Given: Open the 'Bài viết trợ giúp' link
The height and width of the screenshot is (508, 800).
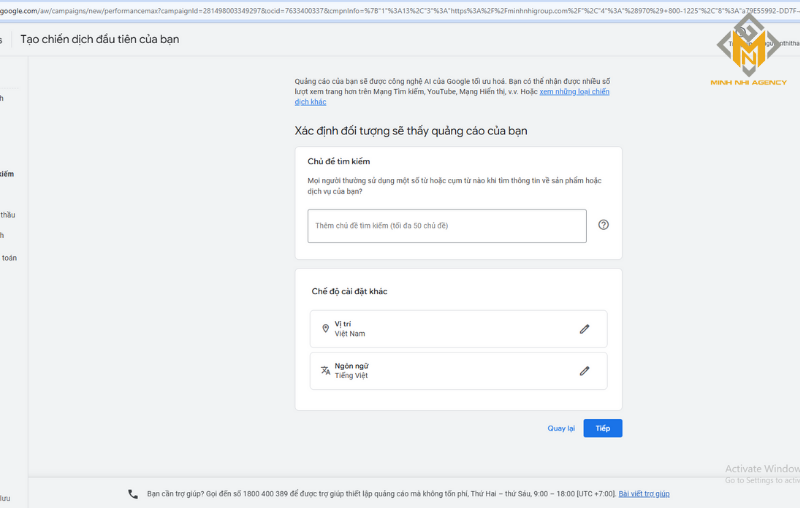Looking at the screenshot, I should click(x=643, y=494).
